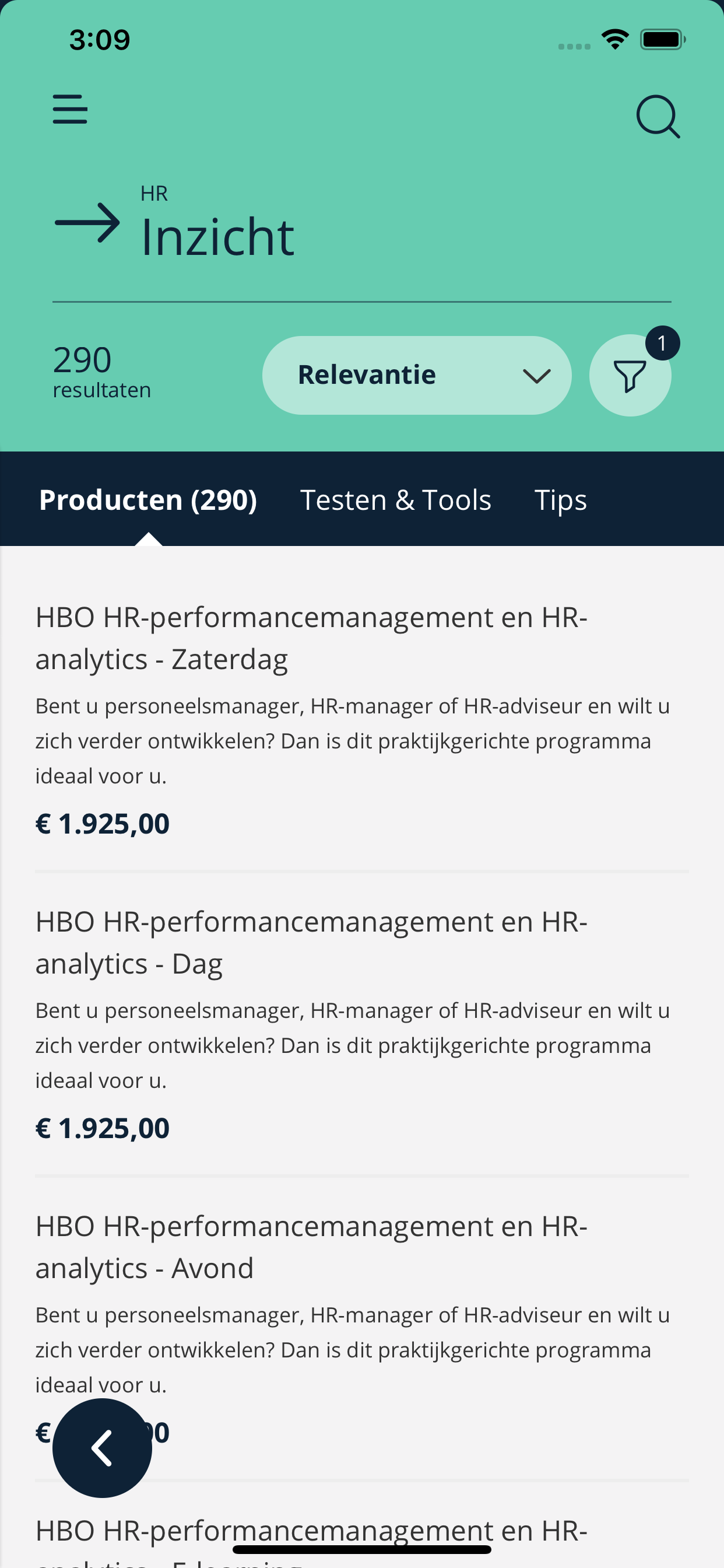The width and height of the screenshot is (724, 1568).
Task: Open HBO HR-performancemanagement Dag product
Action: click(311, 942)
